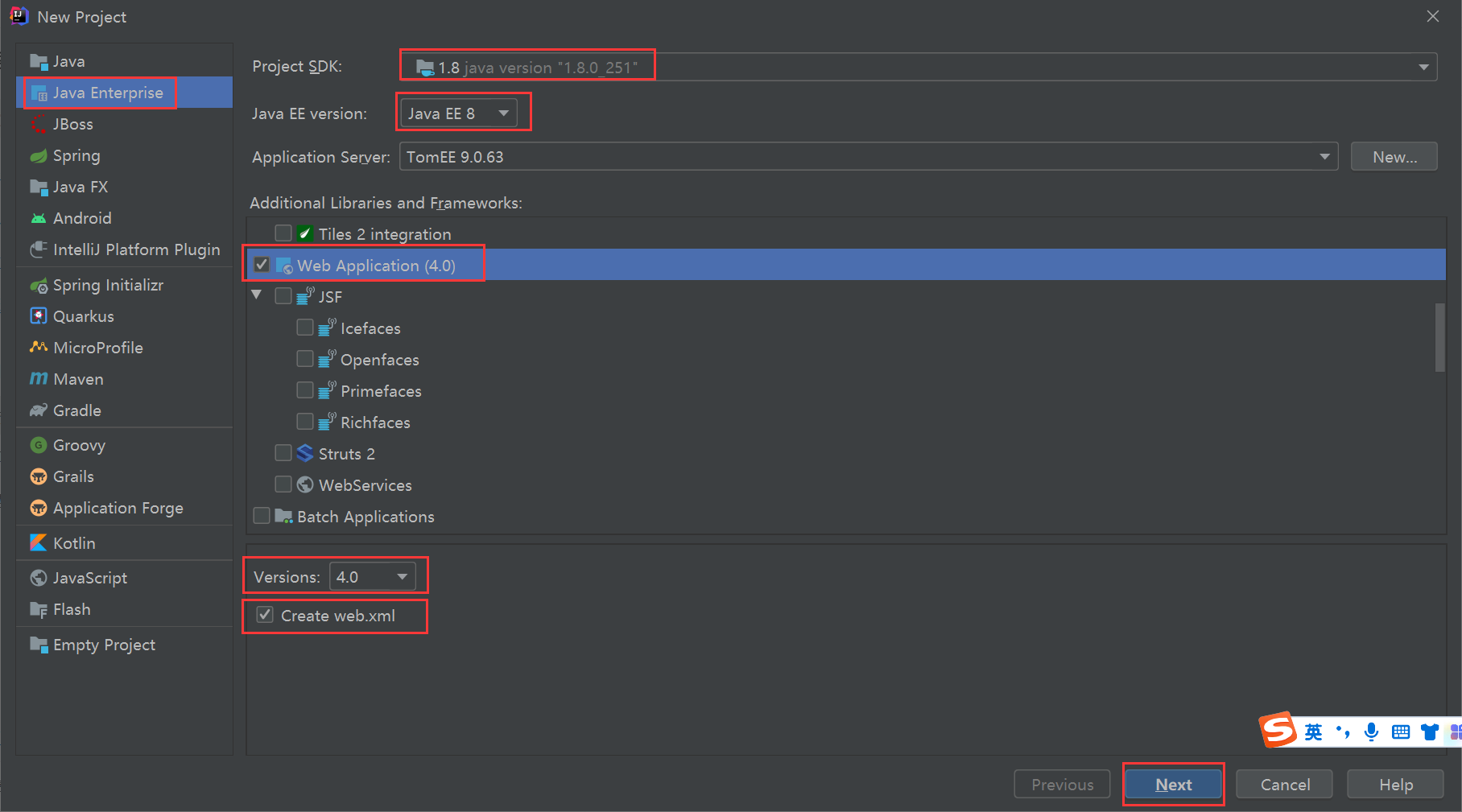Select the Web Application (4.0) row text
Screen dimensions: 1462x812
point(376,266)
